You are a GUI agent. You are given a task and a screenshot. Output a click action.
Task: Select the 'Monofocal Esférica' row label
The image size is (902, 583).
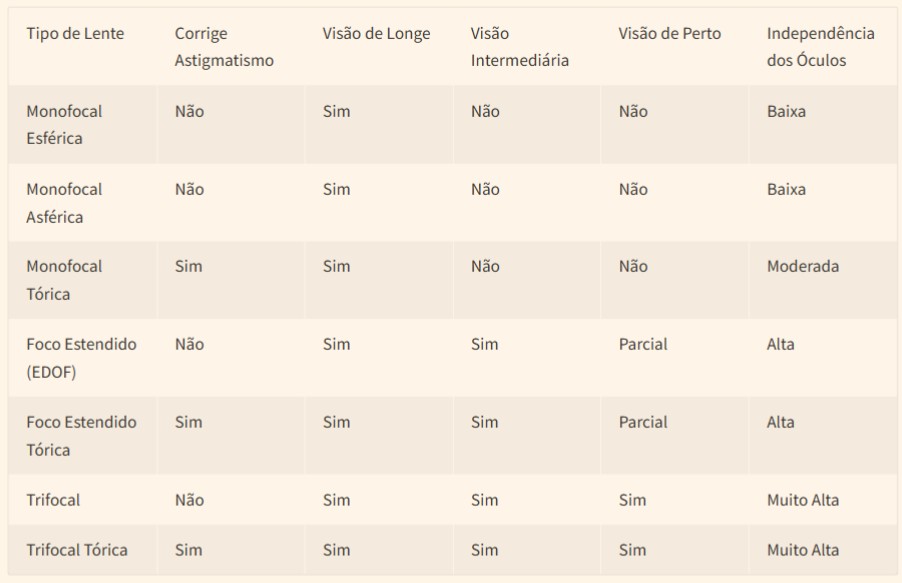pos(64,125)
